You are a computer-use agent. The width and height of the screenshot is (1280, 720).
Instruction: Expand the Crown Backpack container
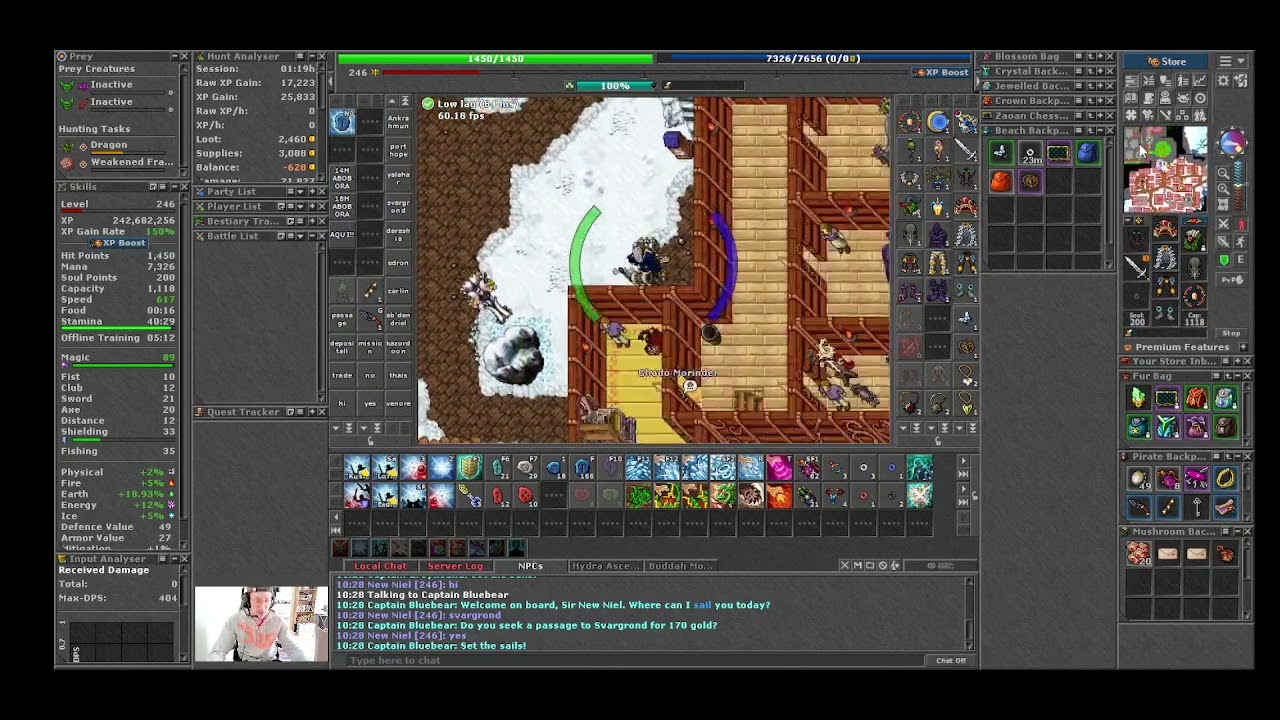pos(1100,101)
